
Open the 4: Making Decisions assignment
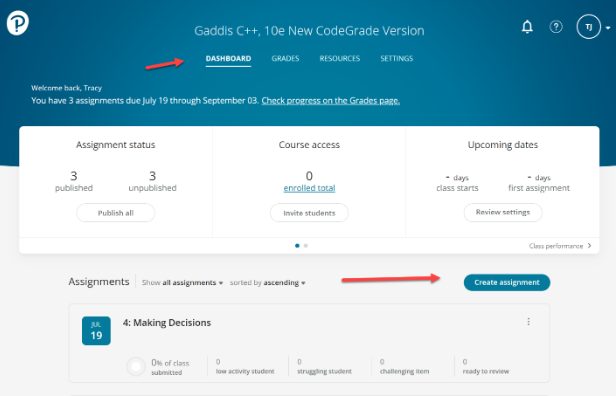[x=167, y=323]
